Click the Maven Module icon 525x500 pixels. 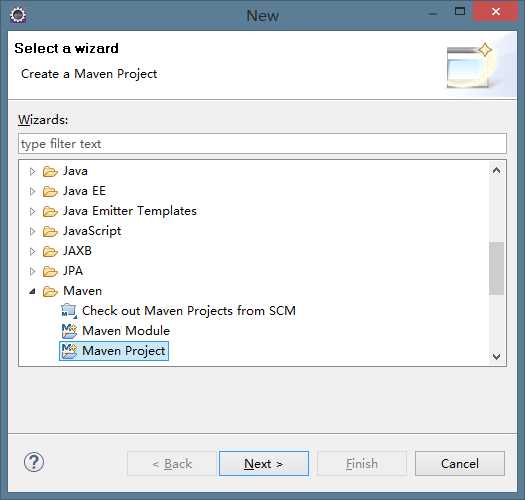pos(69,331)
